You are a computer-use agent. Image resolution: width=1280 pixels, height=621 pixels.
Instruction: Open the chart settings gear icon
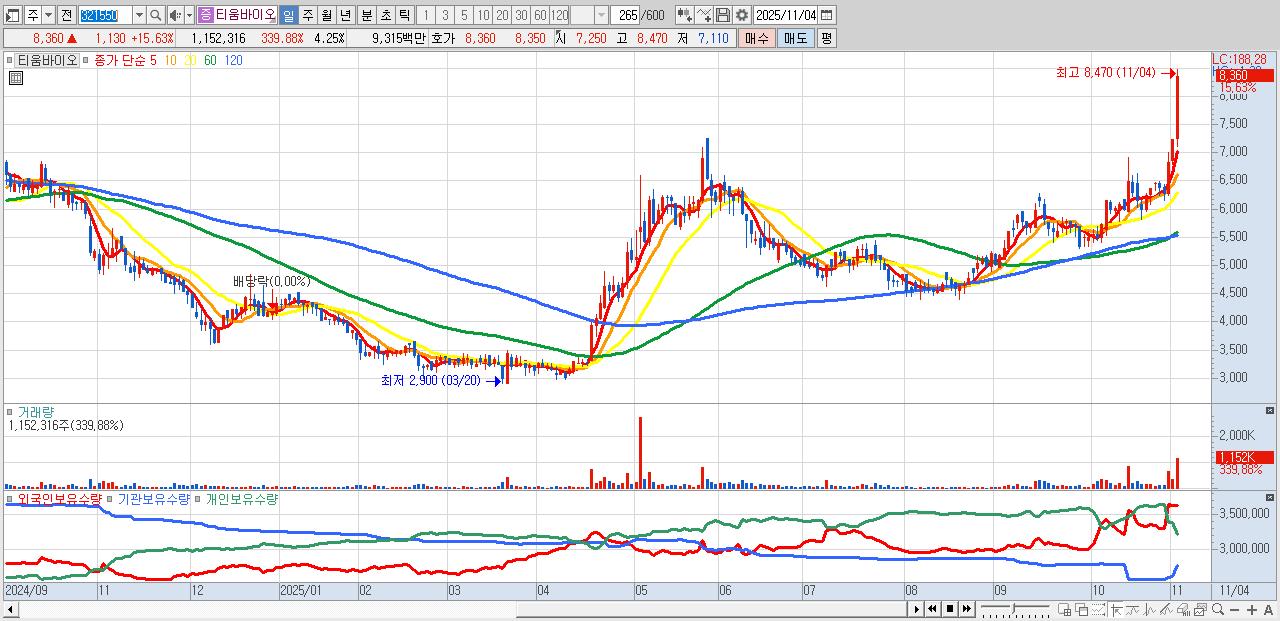[x=741, y=15]
